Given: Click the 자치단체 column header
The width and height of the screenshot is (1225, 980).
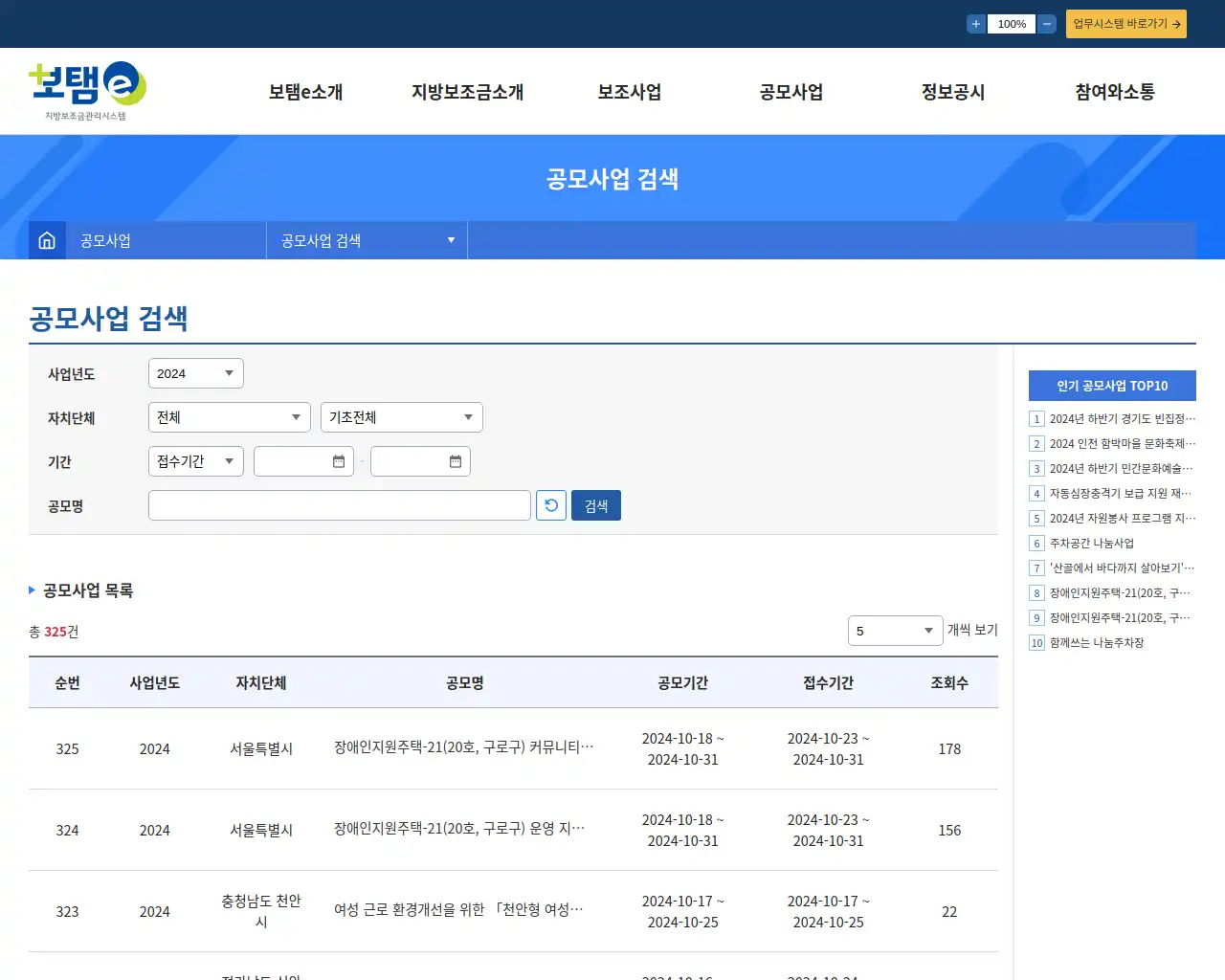Looking at the screenshot, I should (261, 682).
